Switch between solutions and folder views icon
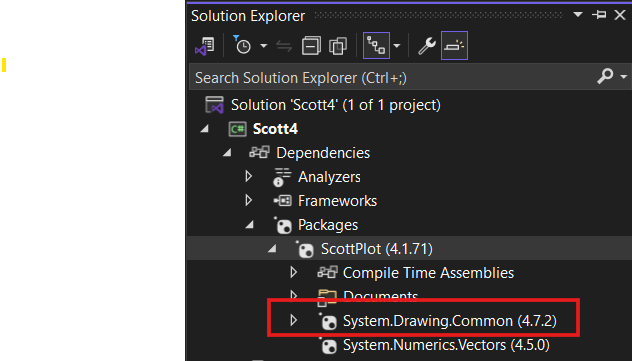 coord(205,46)
